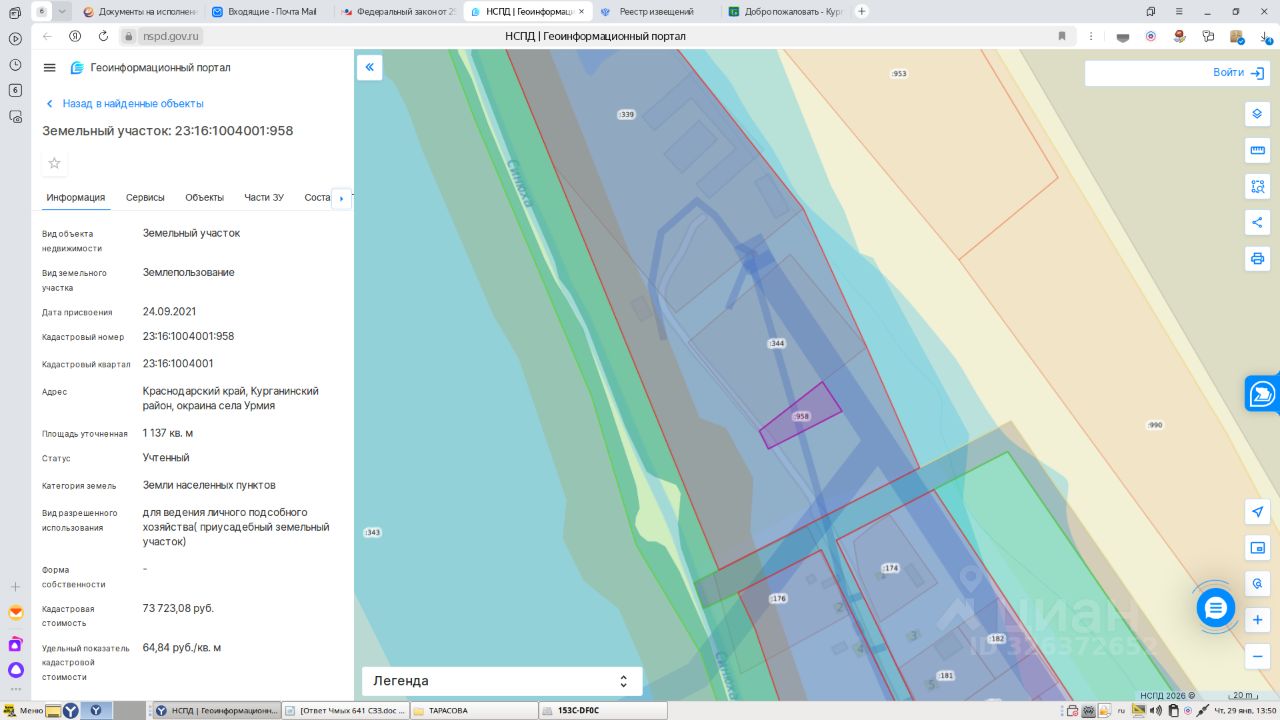
Task: Open the Части ЗУ tab
Action: tap(264, 198)
